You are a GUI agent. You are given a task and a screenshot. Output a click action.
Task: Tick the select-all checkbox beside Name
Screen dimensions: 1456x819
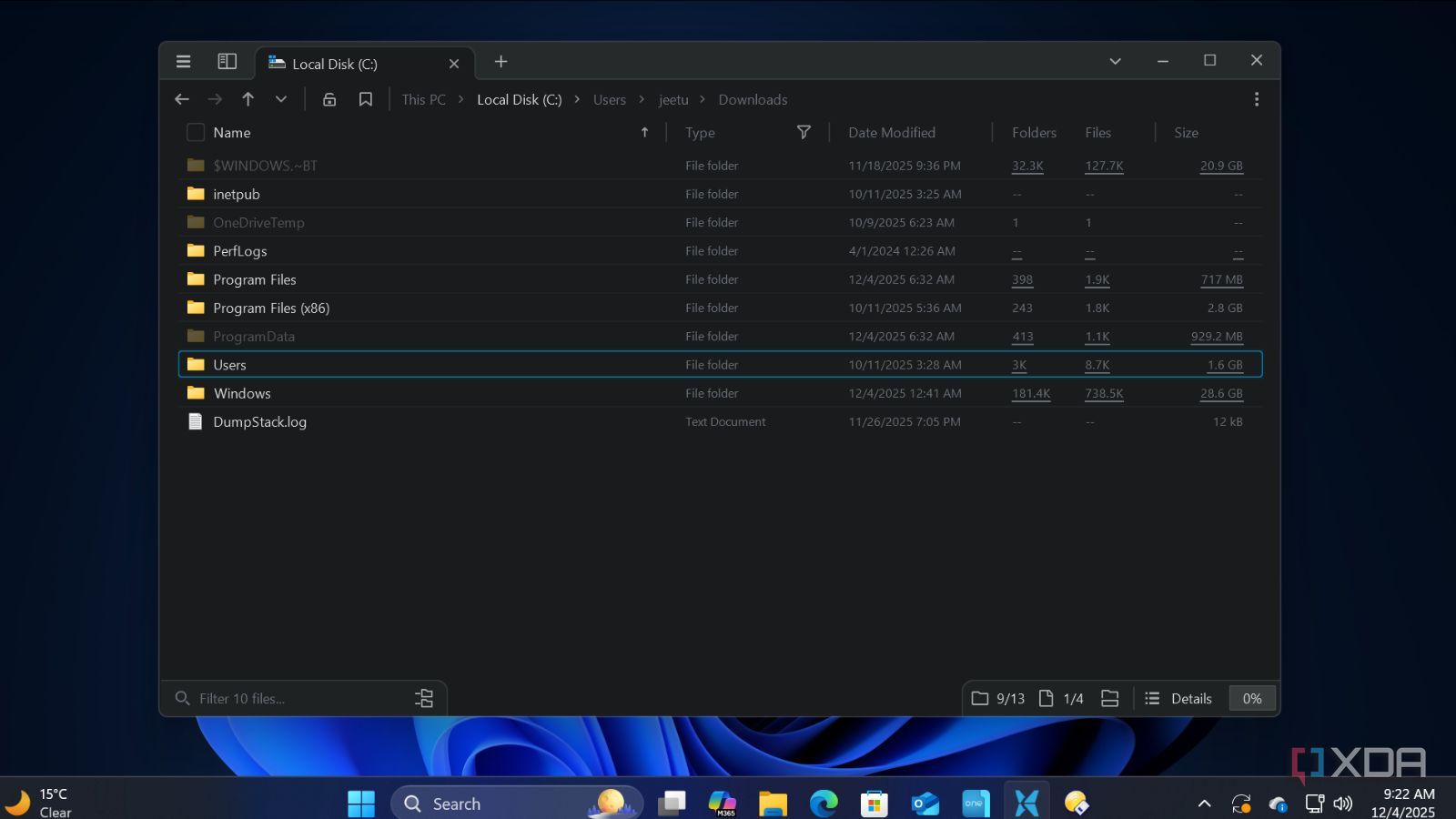tap(195, 133)
